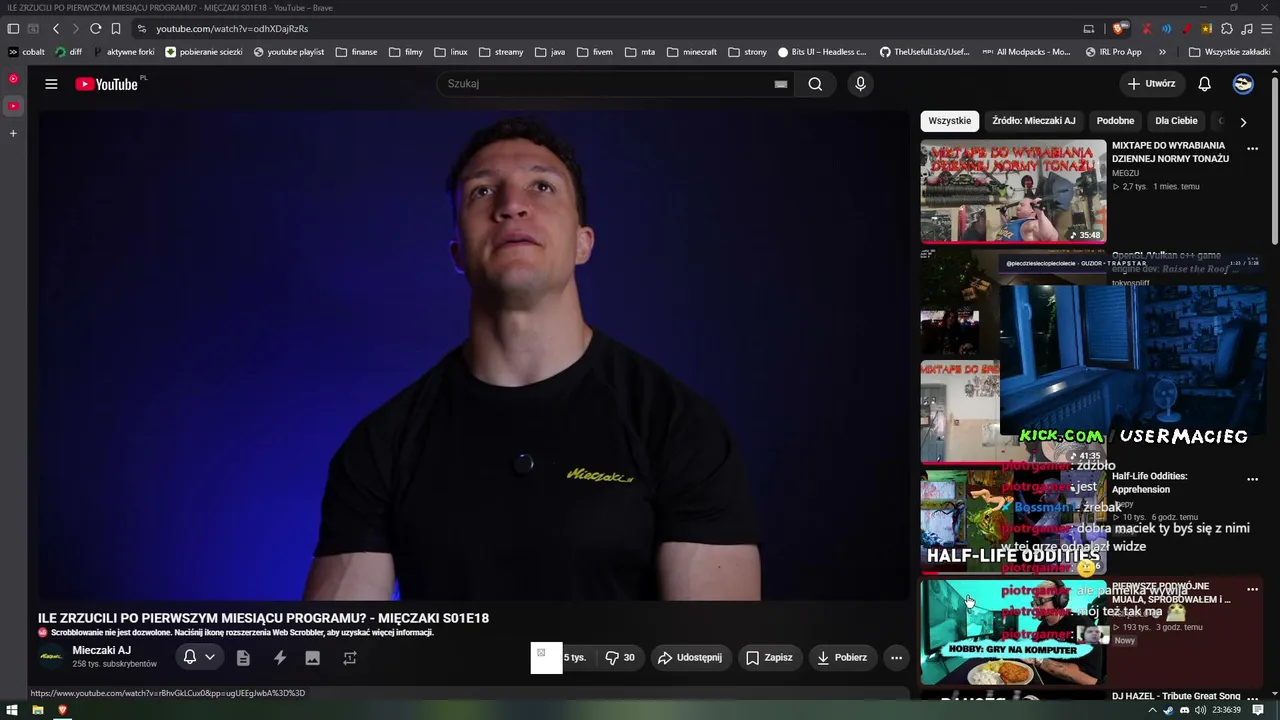Open the streamy bookmarks folder
Image resolution: width=1280 pixels, height=720 pixels.
pos(501,52)
